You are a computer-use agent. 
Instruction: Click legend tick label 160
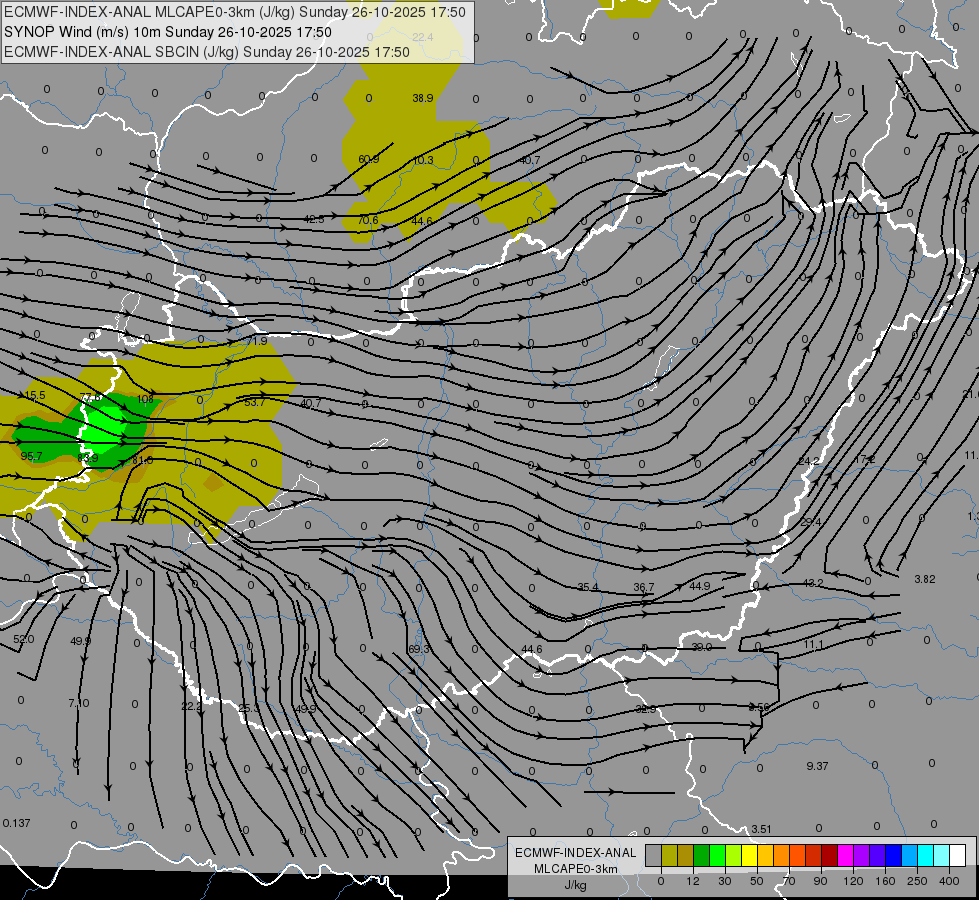885,881
